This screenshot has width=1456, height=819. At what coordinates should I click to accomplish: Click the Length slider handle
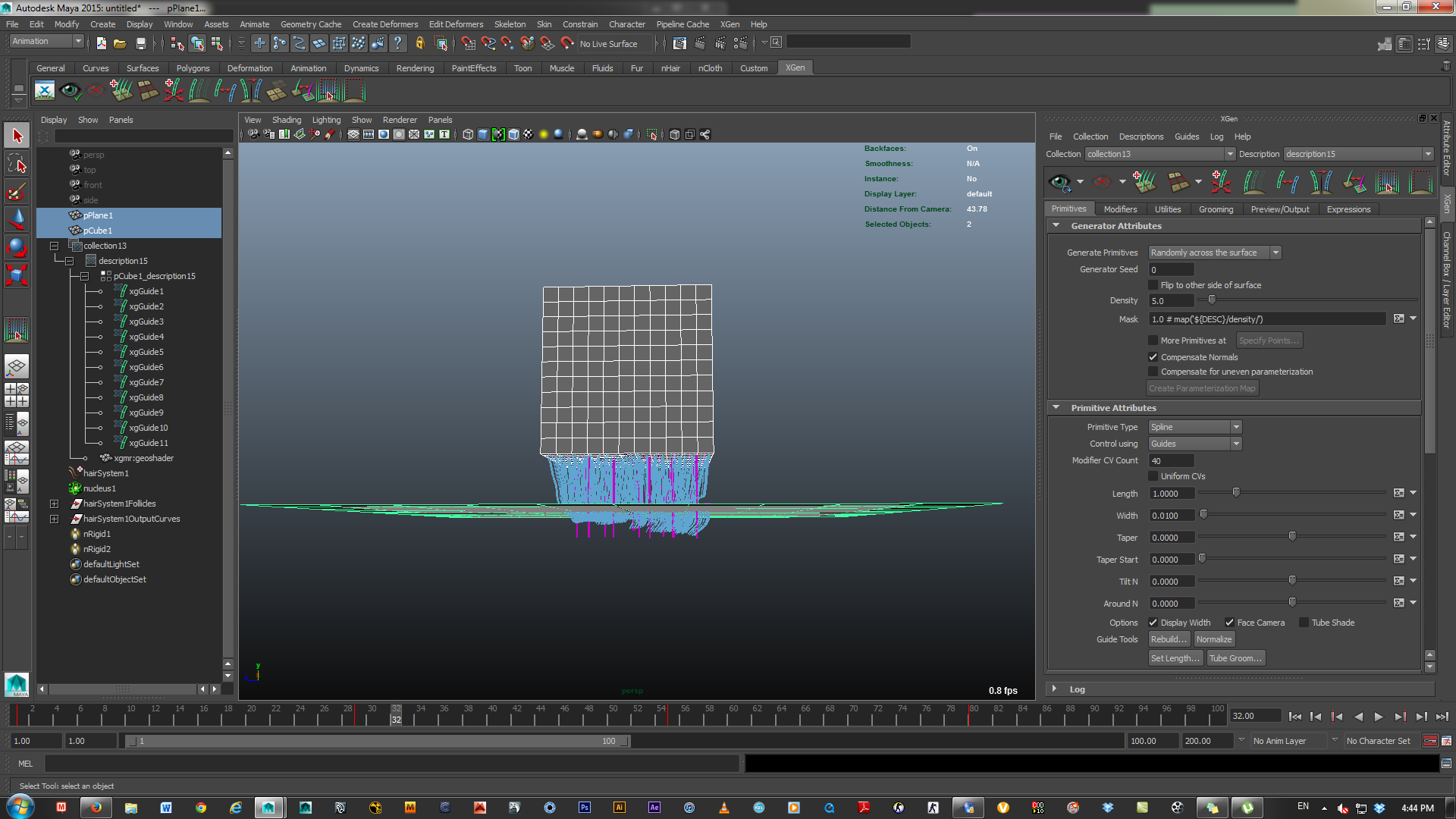coord(1236,493)
